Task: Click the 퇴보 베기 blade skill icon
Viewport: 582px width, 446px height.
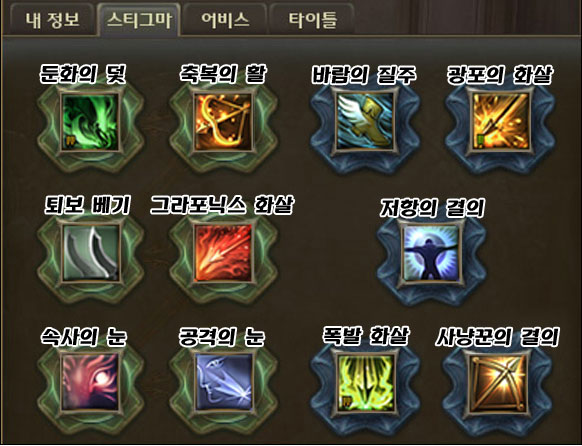Action: coord(91,253)
